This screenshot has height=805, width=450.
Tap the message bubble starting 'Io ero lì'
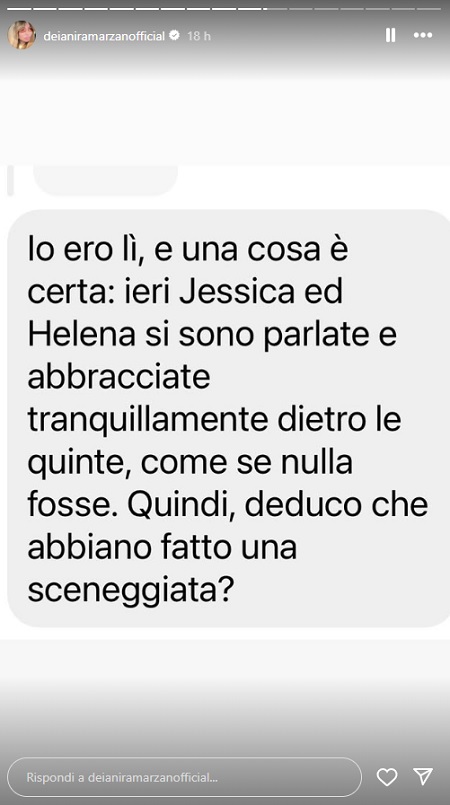pyautogui.click(x=229, y=418)
